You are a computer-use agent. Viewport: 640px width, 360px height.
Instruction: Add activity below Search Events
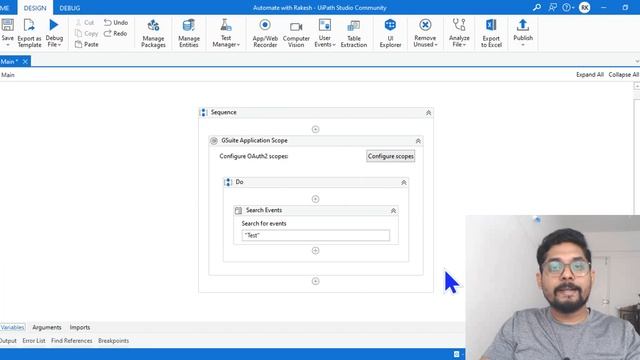[315, 251]
